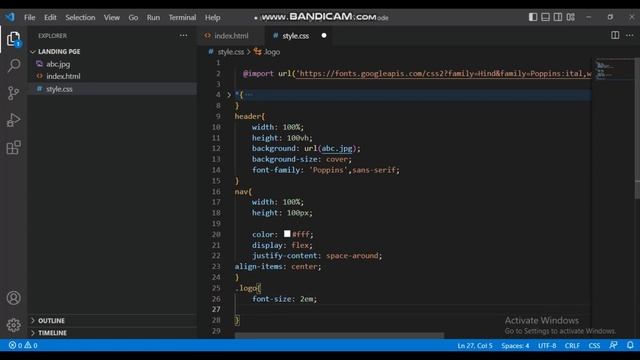Screen dimensions: 640x360
Task: Click the VS Code logo icon
Action: [10, 17]
